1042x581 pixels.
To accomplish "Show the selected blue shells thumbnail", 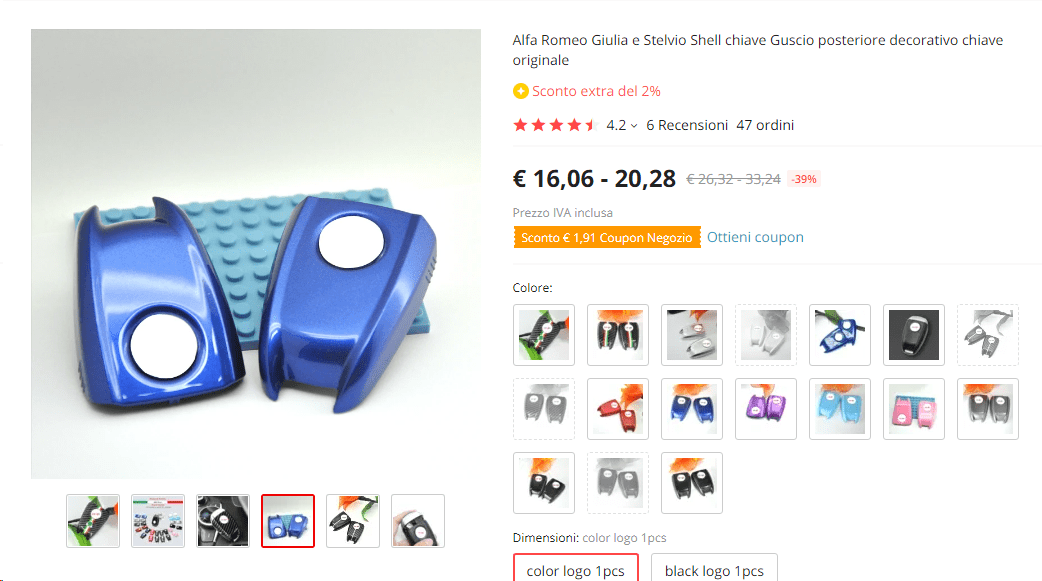I will point(288,521).
